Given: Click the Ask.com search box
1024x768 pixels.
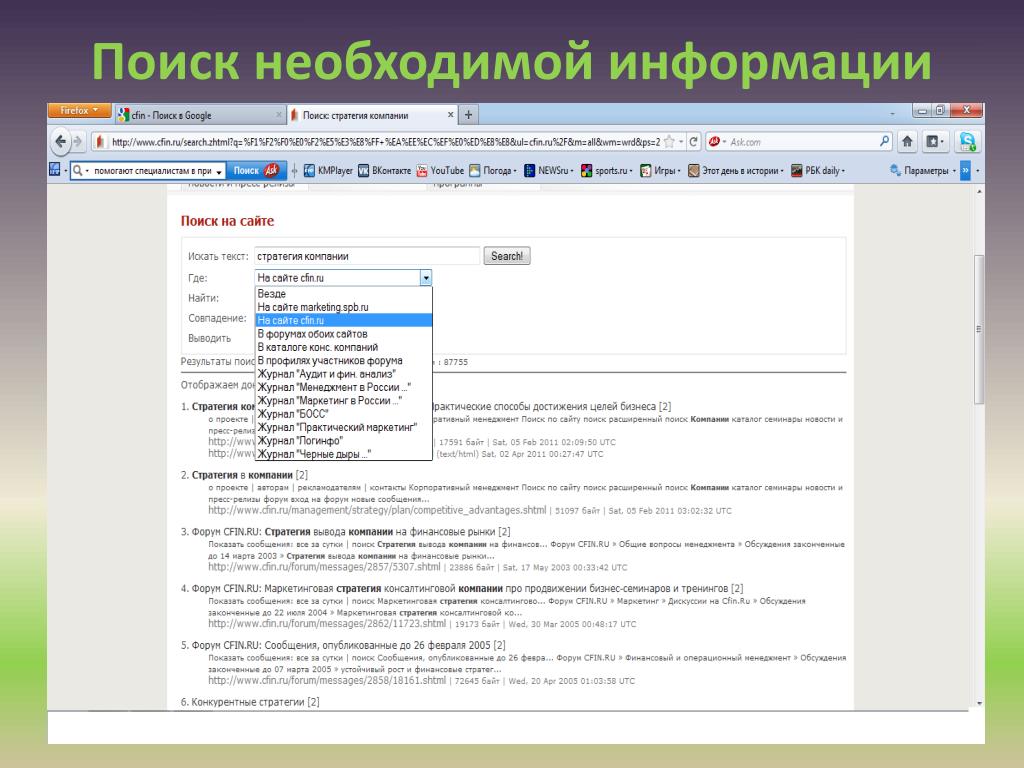Looking at the screenshot, I should click(x=800, y=142).
